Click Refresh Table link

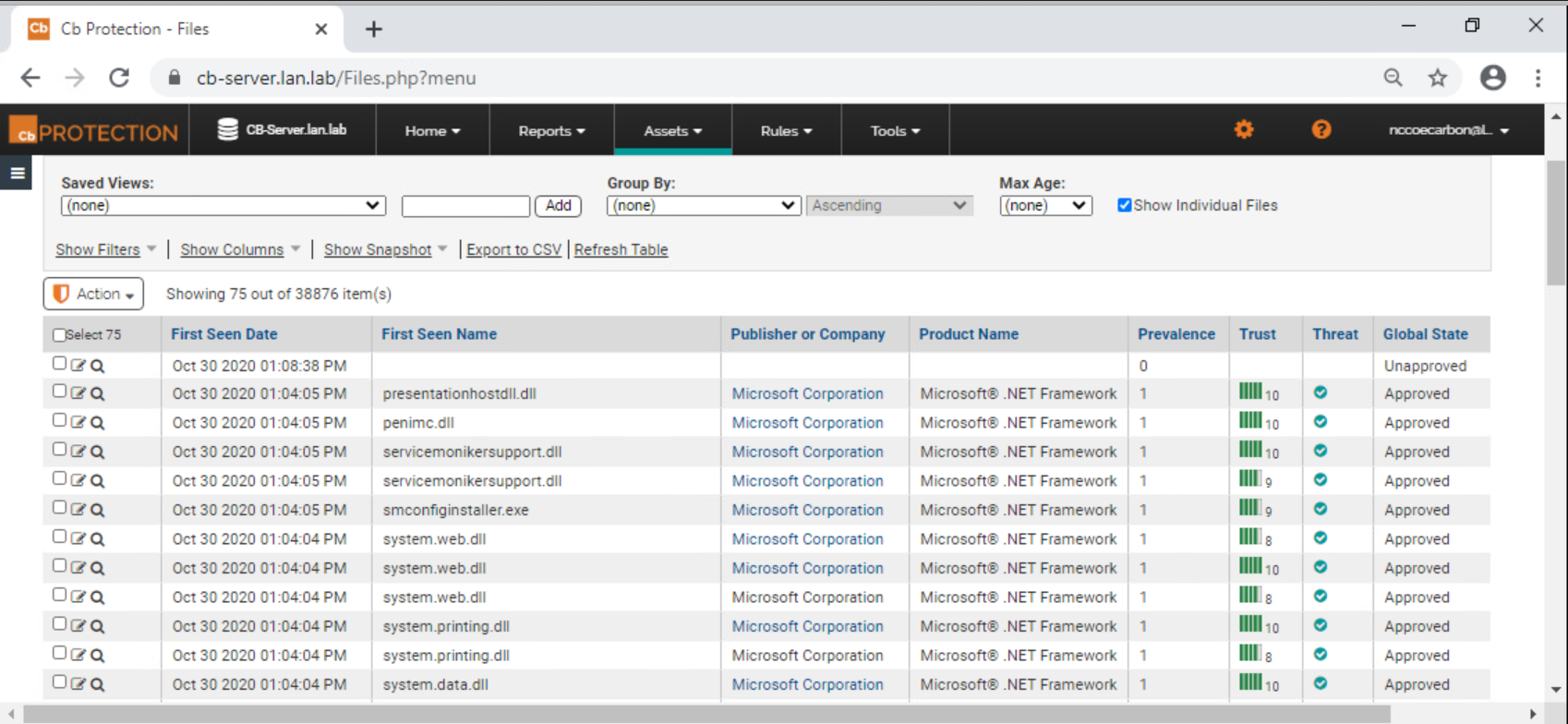click(621, 249)
